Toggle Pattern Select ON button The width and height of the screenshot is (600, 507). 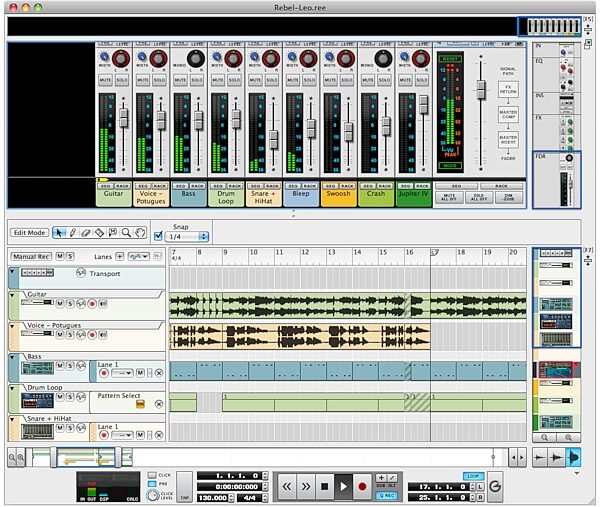(x=140, y=404)
